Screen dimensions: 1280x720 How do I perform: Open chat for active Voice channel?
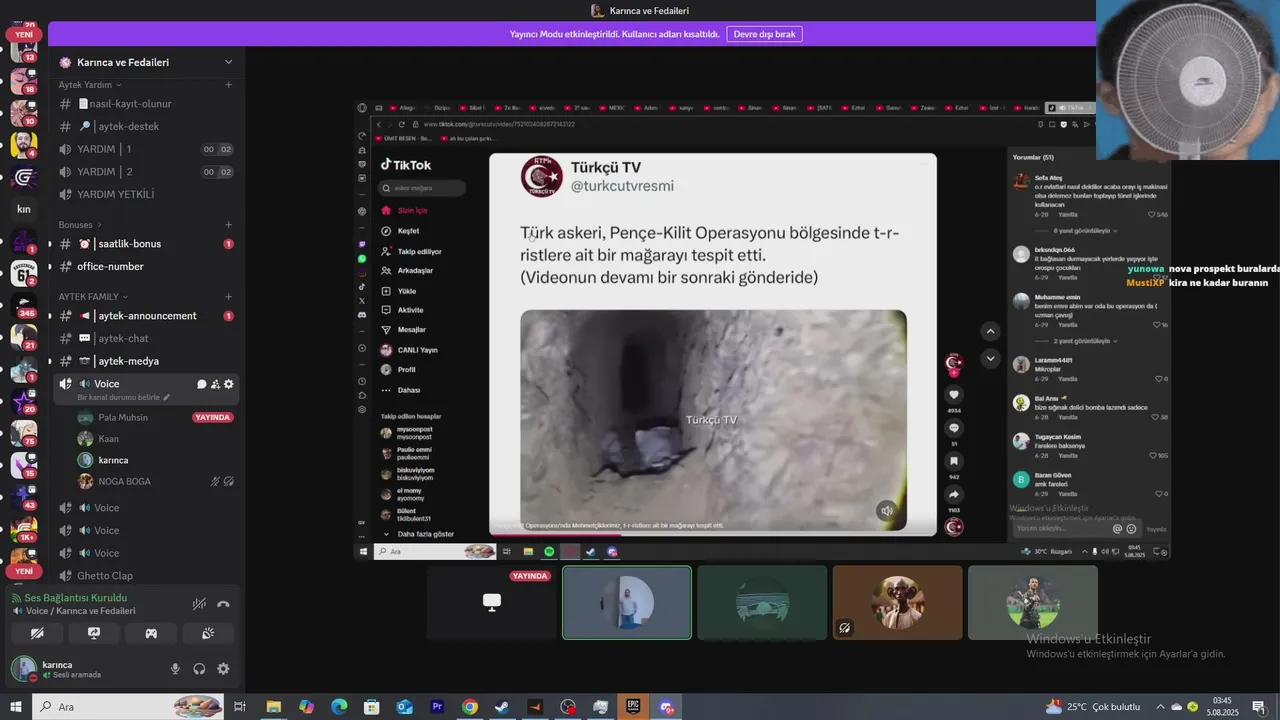[x=201, y=384]
